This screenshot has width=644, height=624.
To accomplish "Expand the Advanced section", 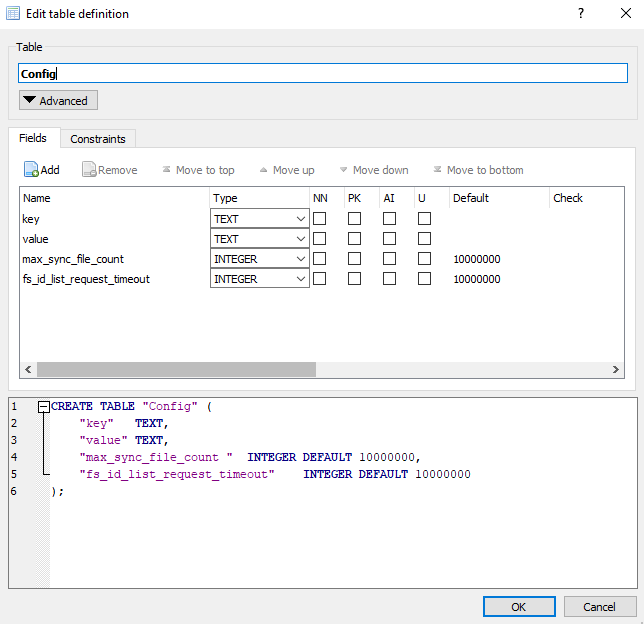I will click(x=58, y=101).
